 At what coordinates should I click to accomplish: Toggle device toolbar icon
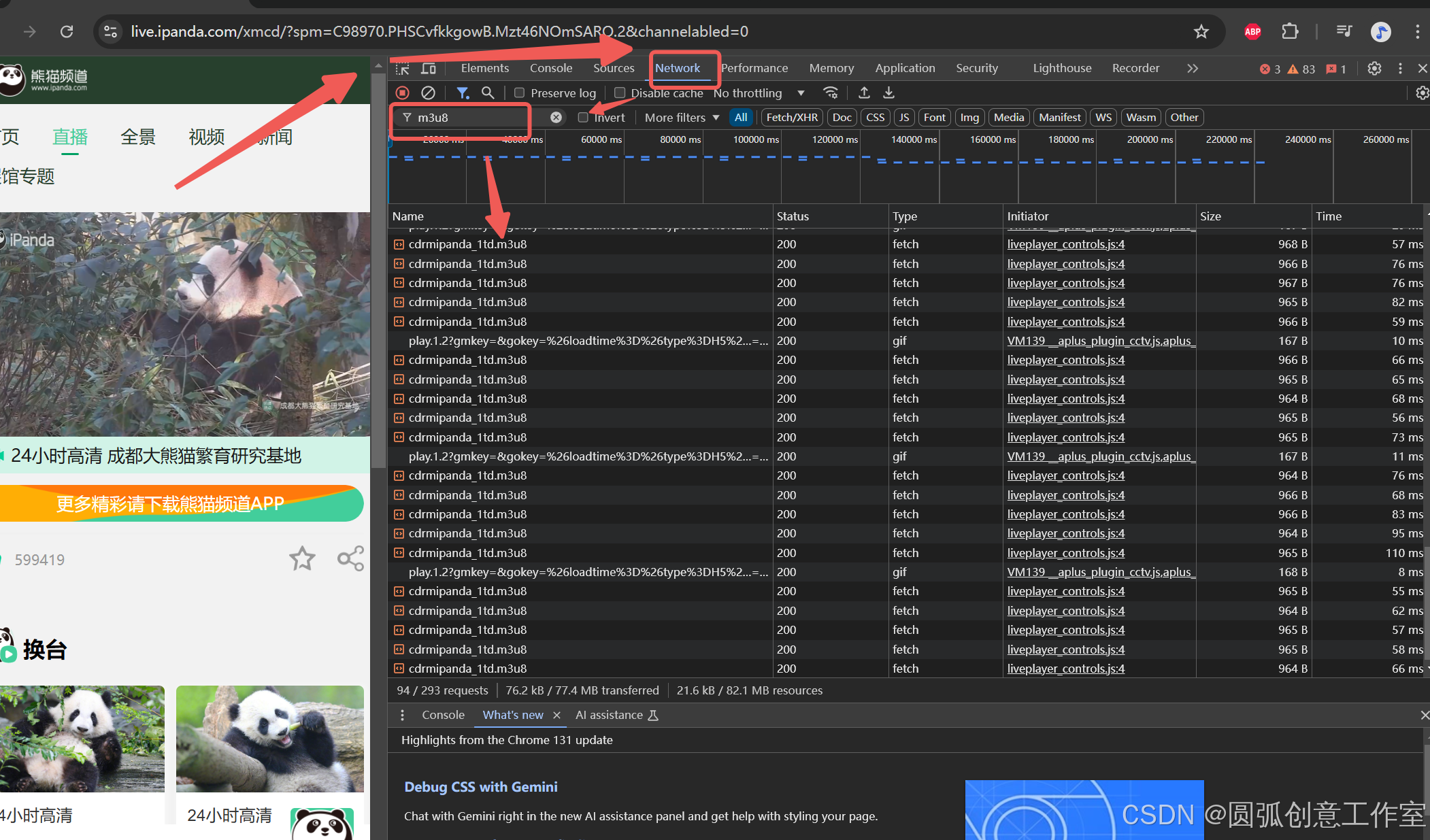(429, 69)
